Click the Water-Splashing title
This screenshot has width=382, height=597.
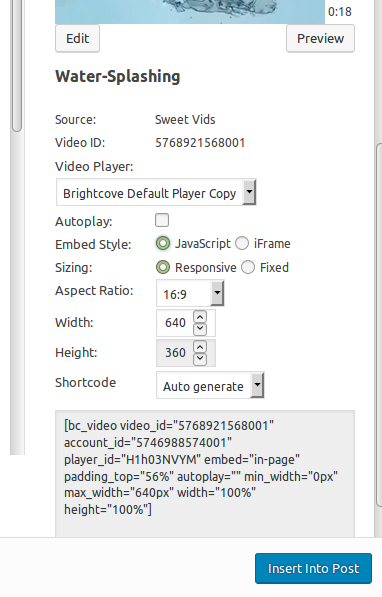click(118, 77)
